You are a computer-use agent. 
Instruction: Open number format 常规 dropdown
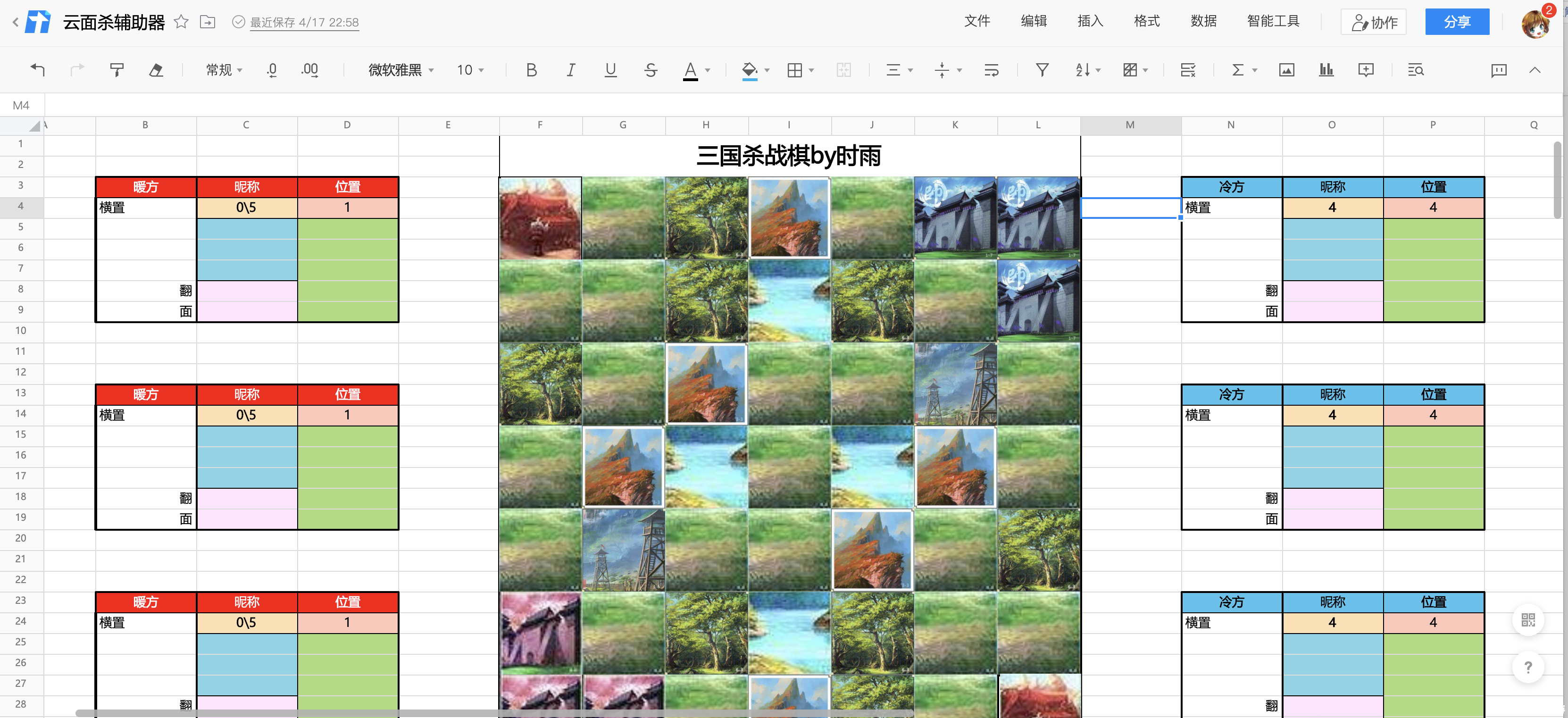pos(224,70)
